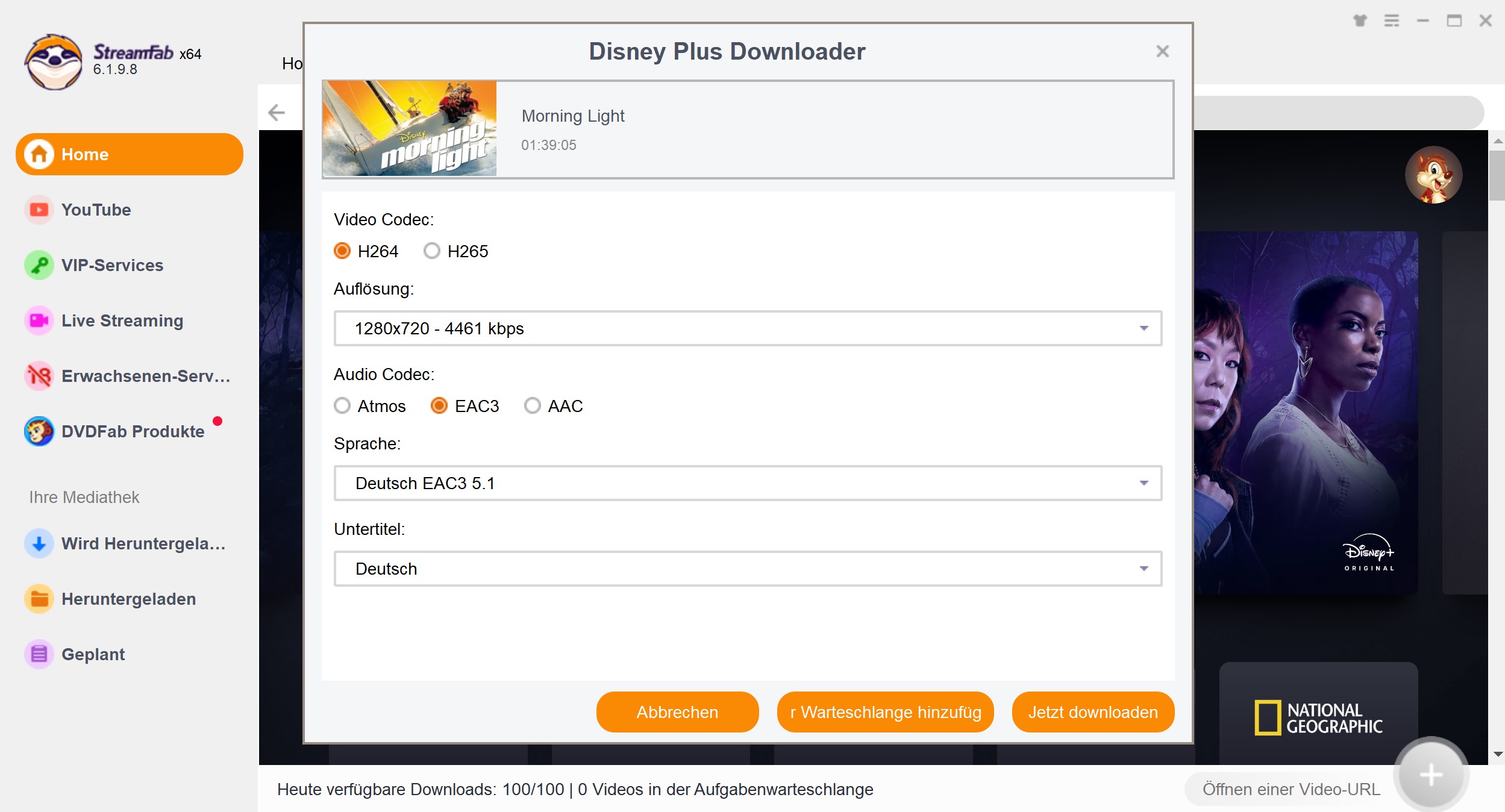Open VIP-Services from the sidebar
This screenshot has height=812, width=1505.
pos(39,265)
